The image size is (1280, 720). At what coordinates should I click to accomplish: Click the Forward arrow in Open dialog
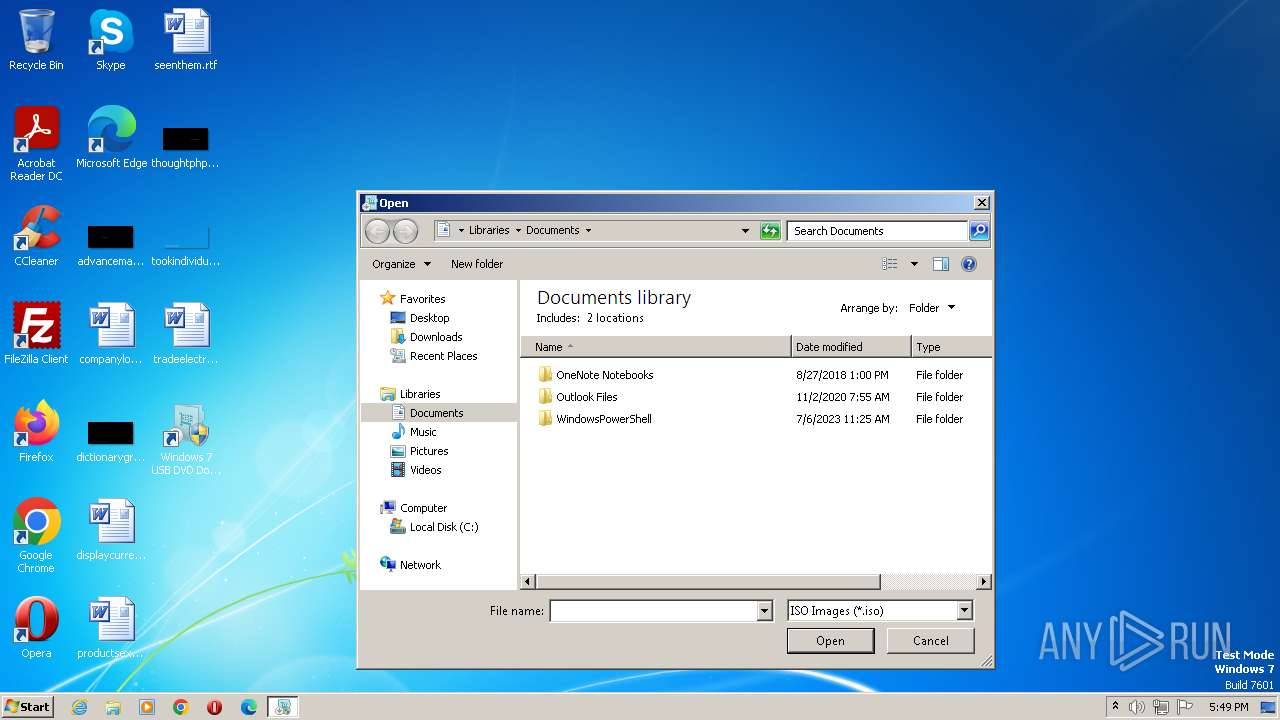point(405,231)
